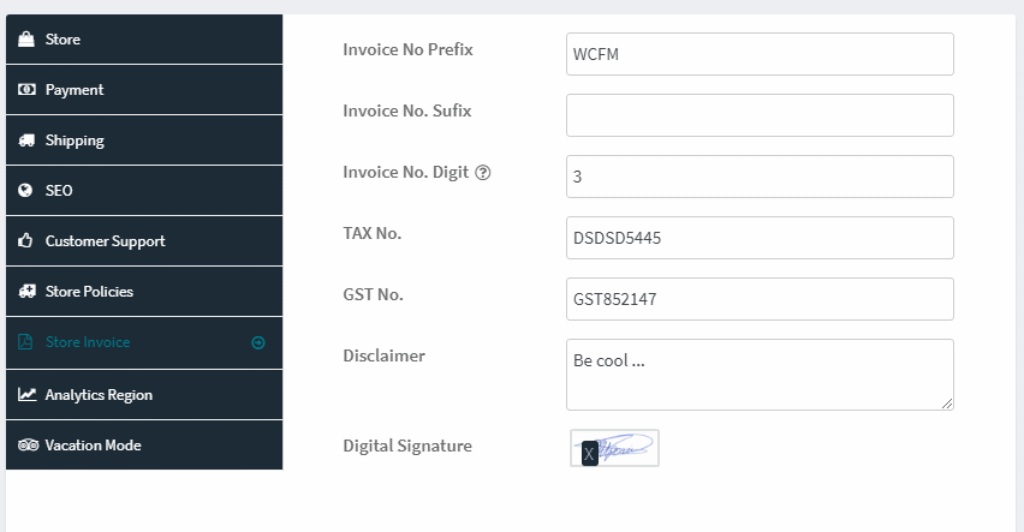
Task: Remove the digital signature with X button
Action: [589, 453]
